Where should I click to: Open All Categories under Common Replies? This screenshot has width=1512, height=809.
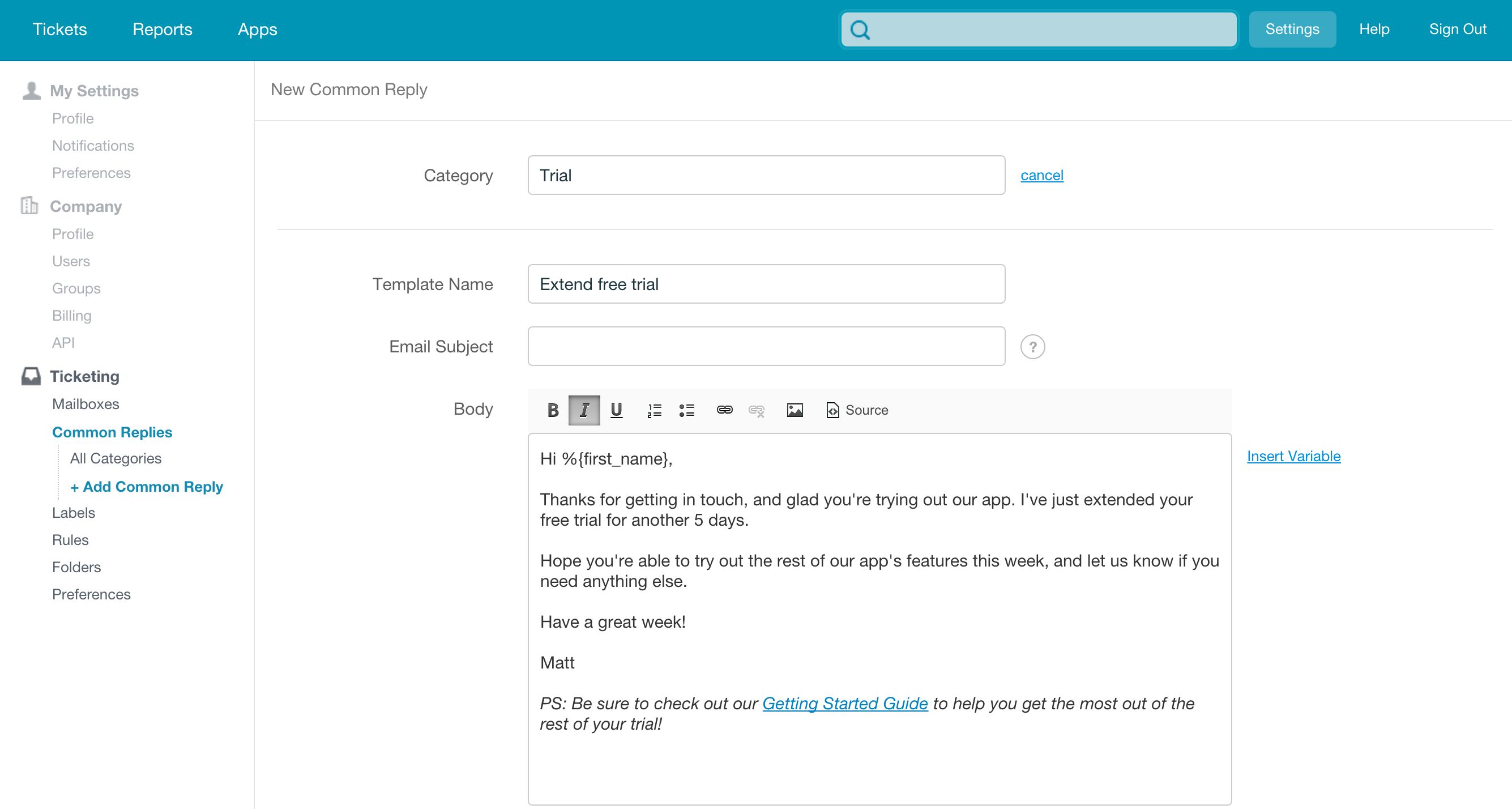pyautogui.click(x=116, y=458)
